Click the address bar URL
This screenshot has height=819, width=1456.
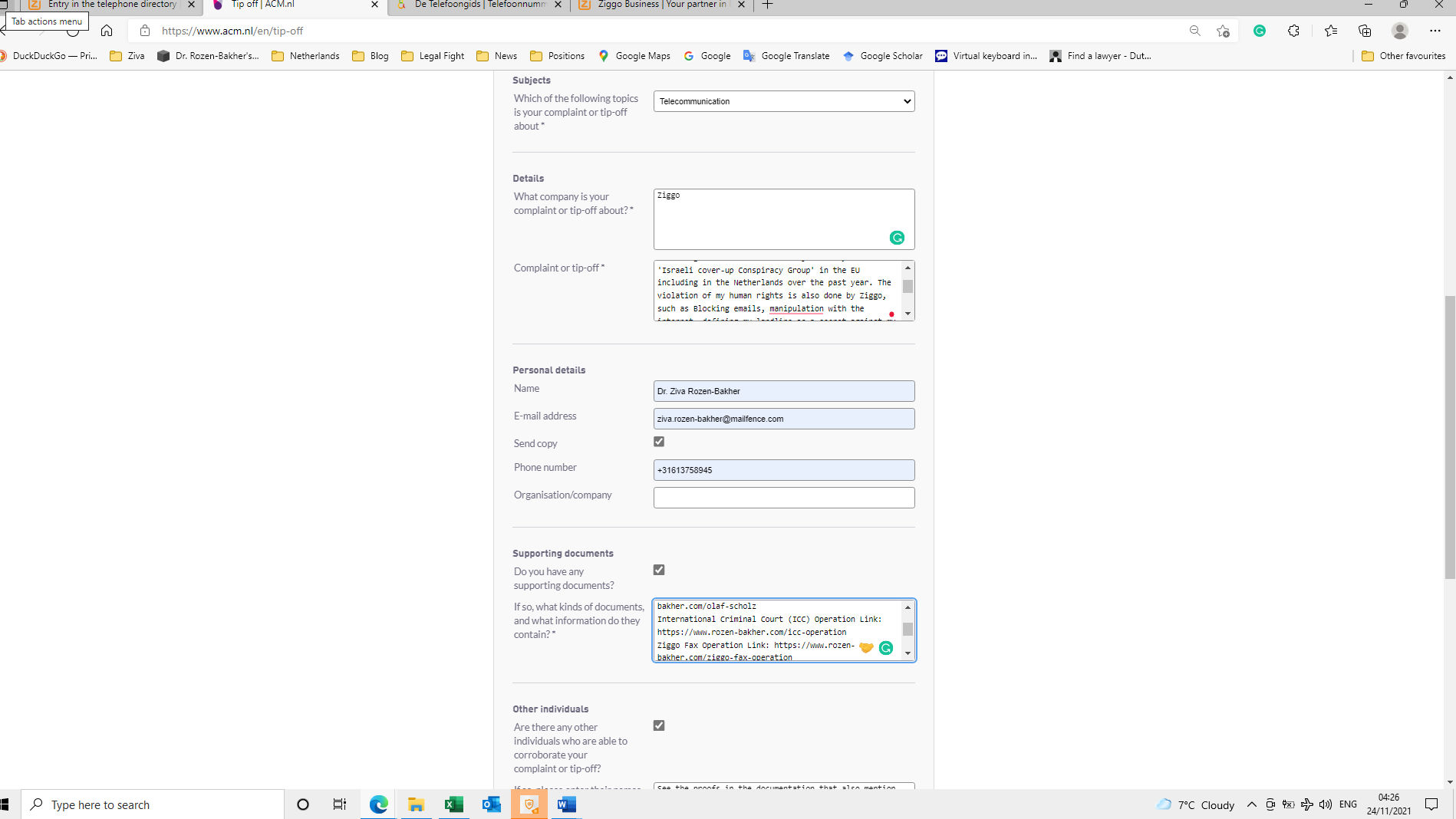(232, 31)
